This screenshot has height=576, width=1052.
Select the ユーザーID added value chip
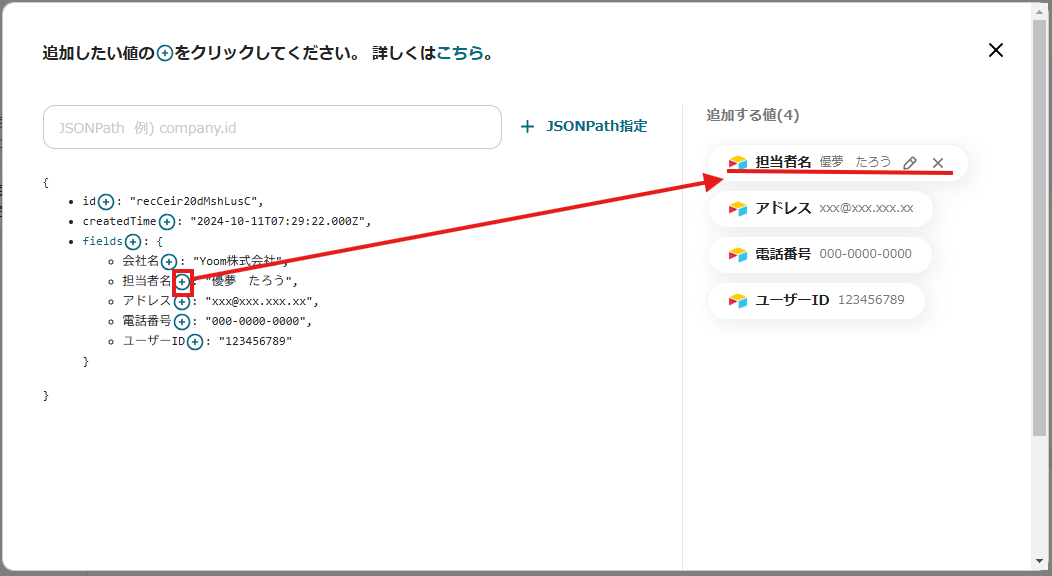tap(816, 300)
